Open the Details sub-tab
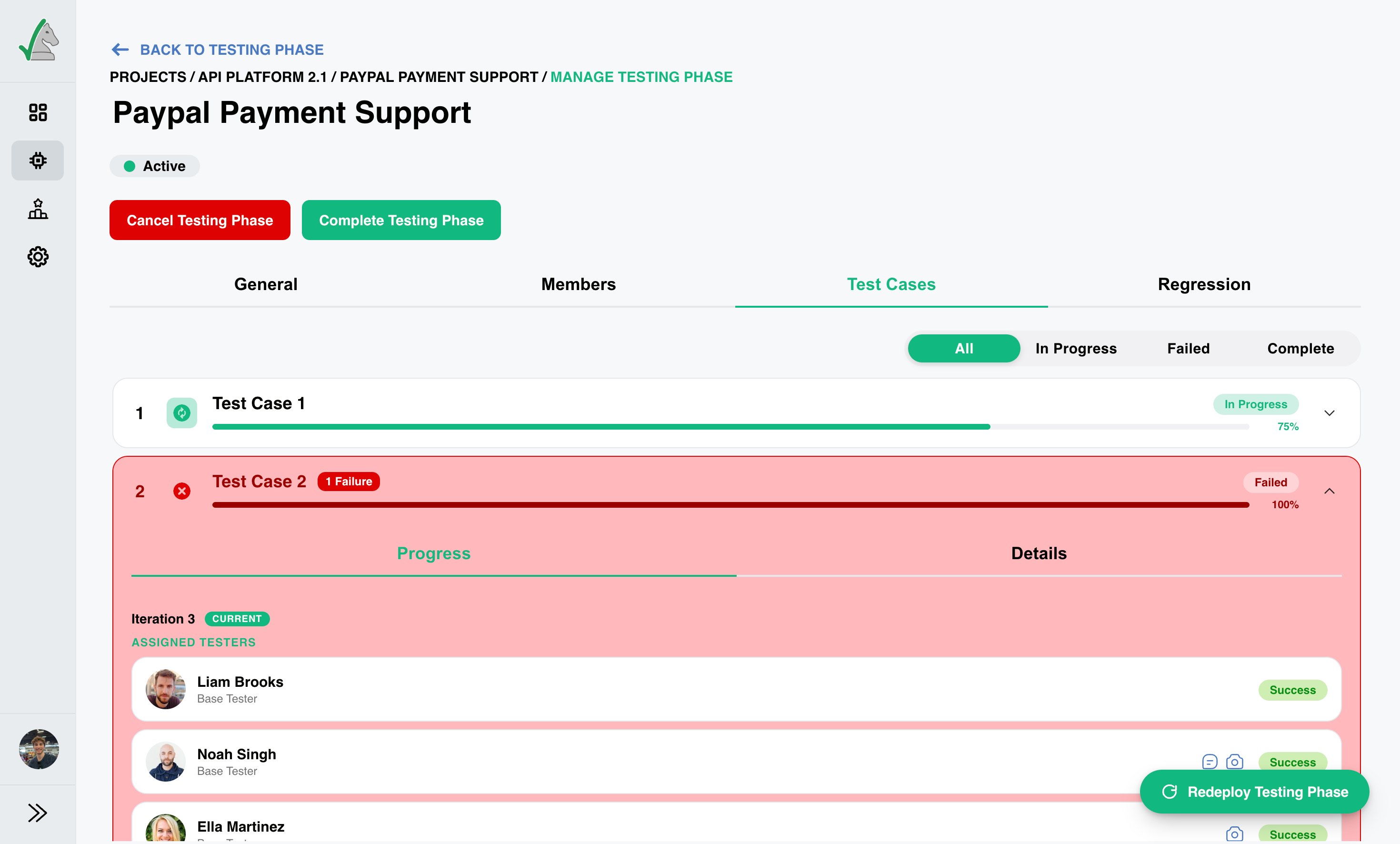 tap(1039, 553)
